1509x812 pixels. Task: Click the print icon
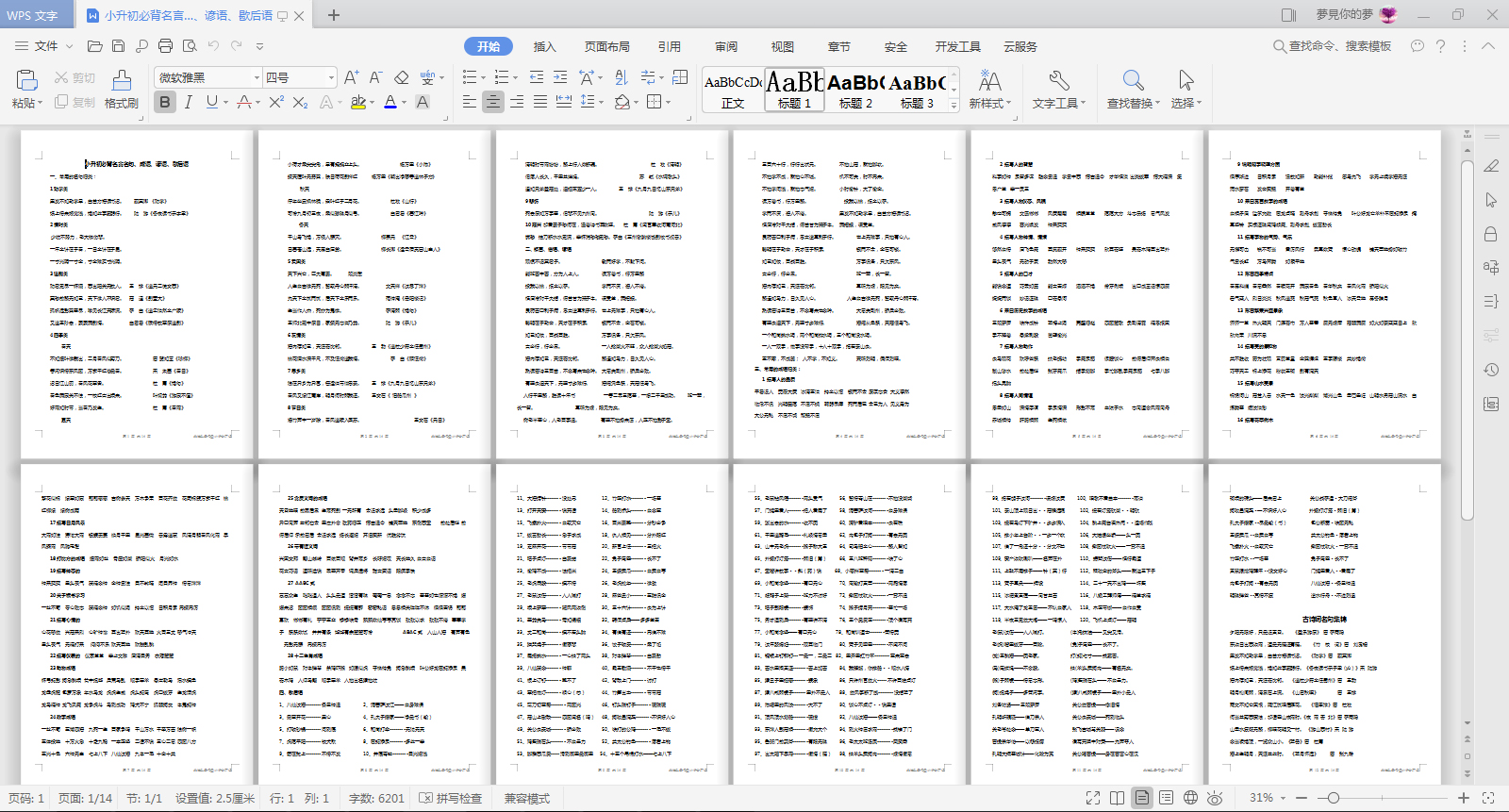click(165, 46)
